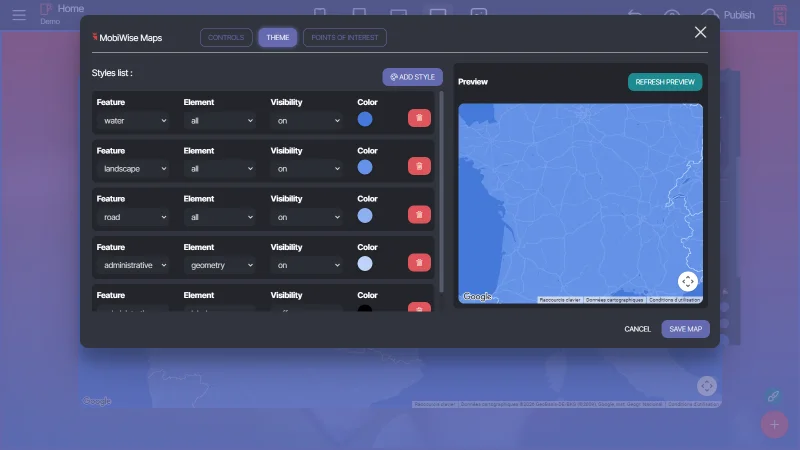Open the Feature dropdown set to administrative

133,265
